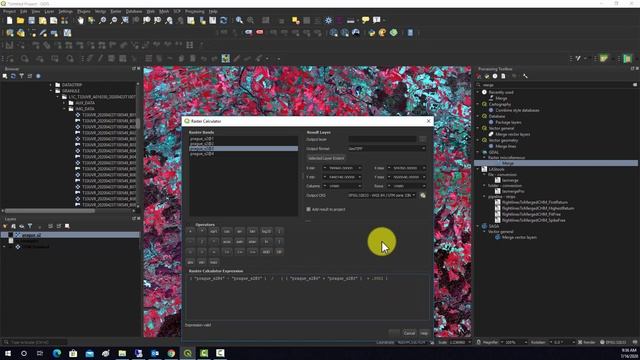Open the Help menu
Screen dimensions: 640x360
click(213, 11)
